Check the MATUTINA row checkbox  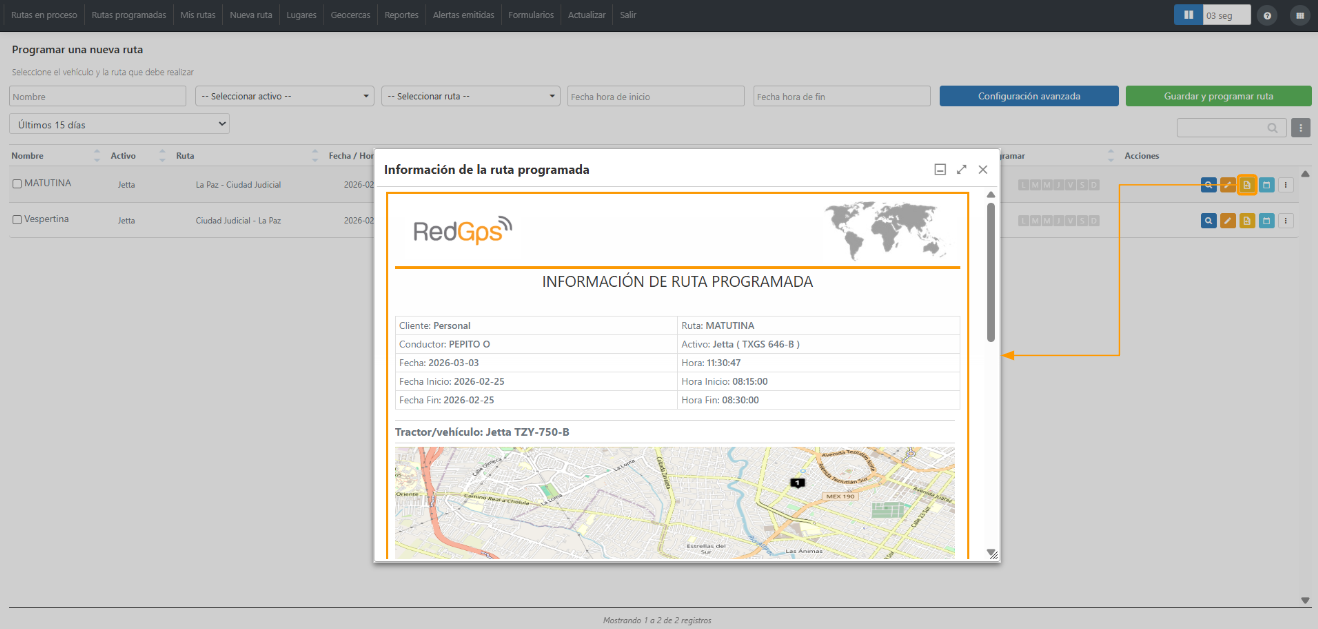[17, 184]
